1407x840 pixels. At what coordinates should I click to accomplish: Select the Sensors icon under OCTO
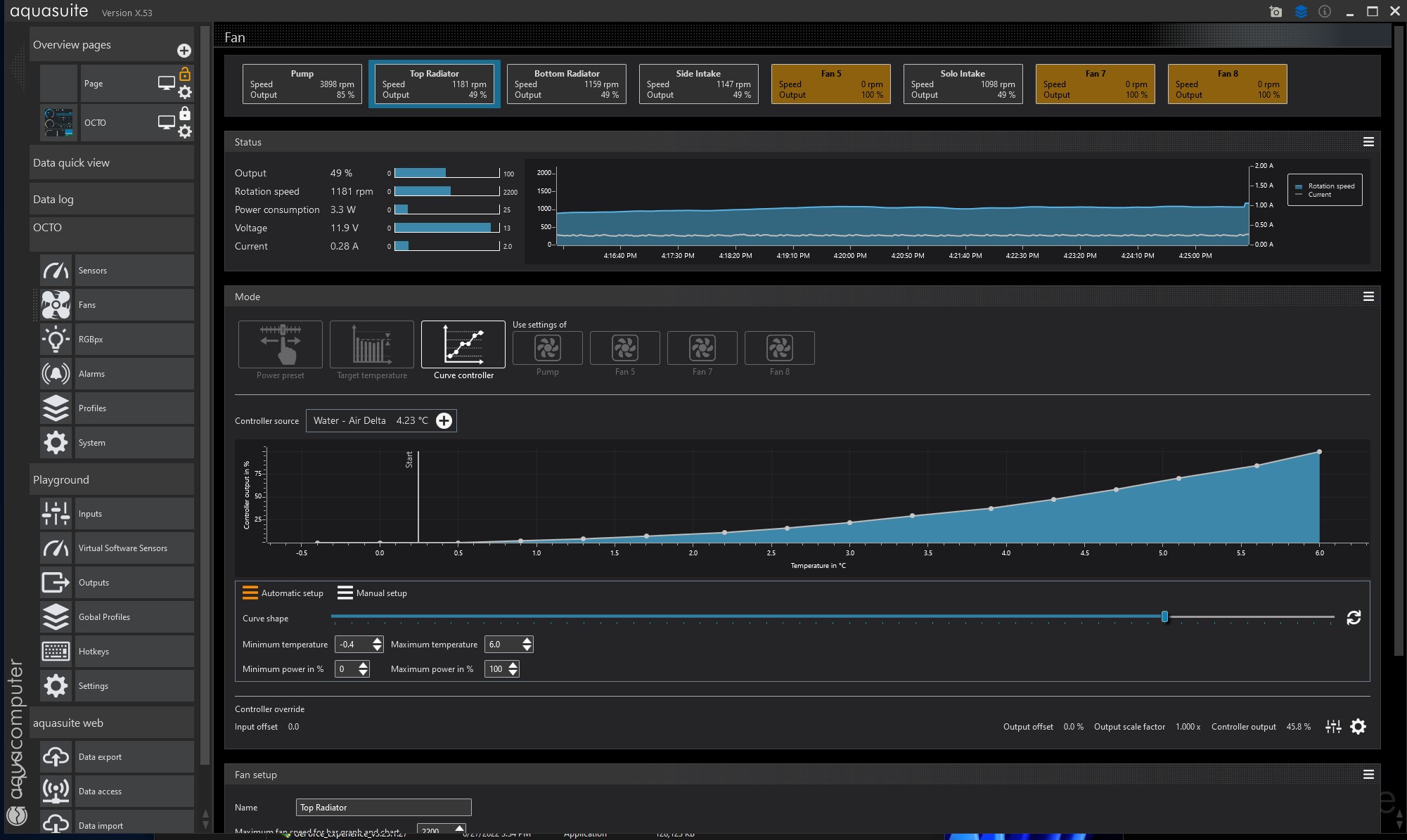coord(56,270)
